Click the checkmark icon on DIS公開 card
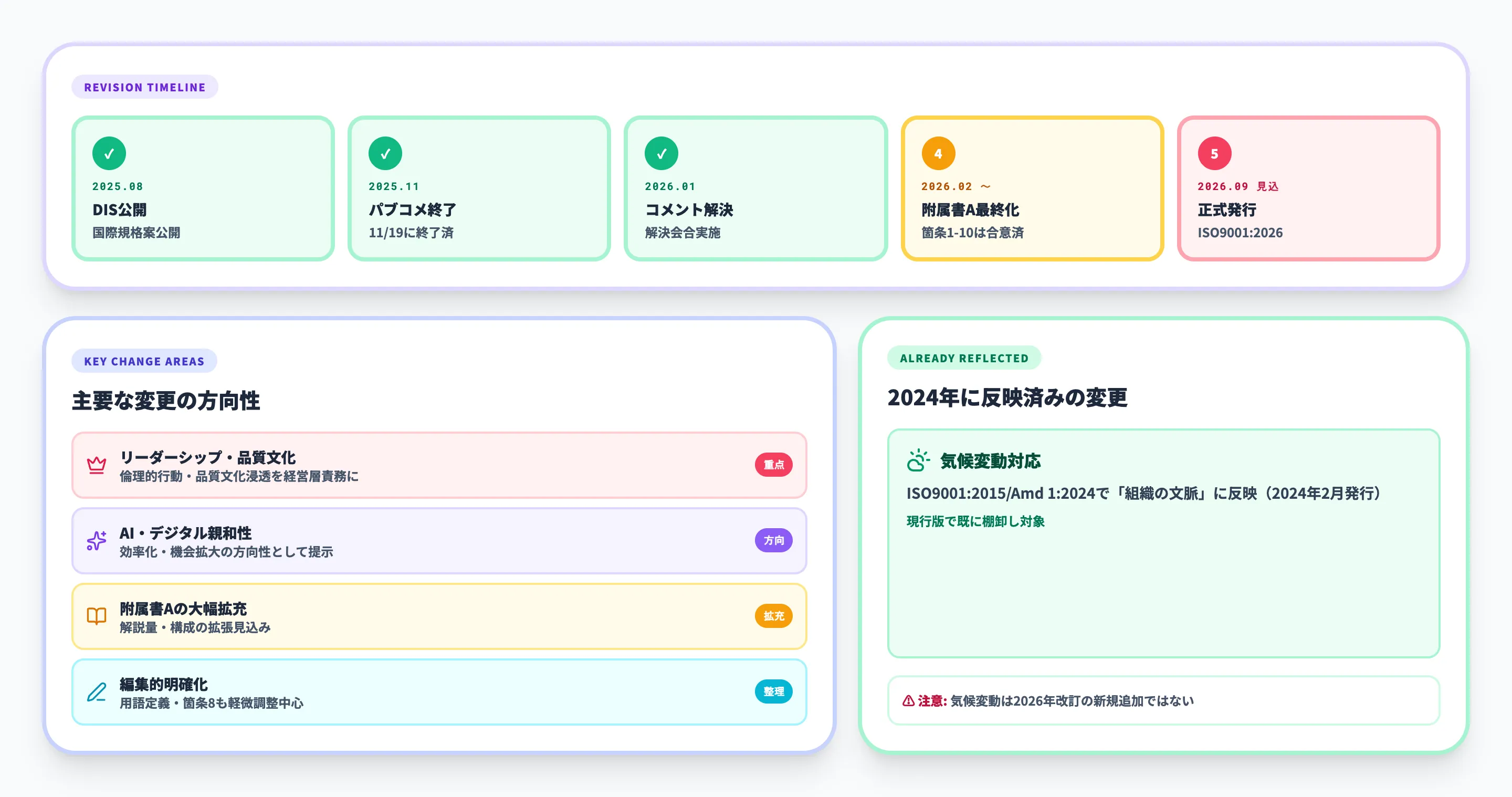 click(x=108, y=153)
